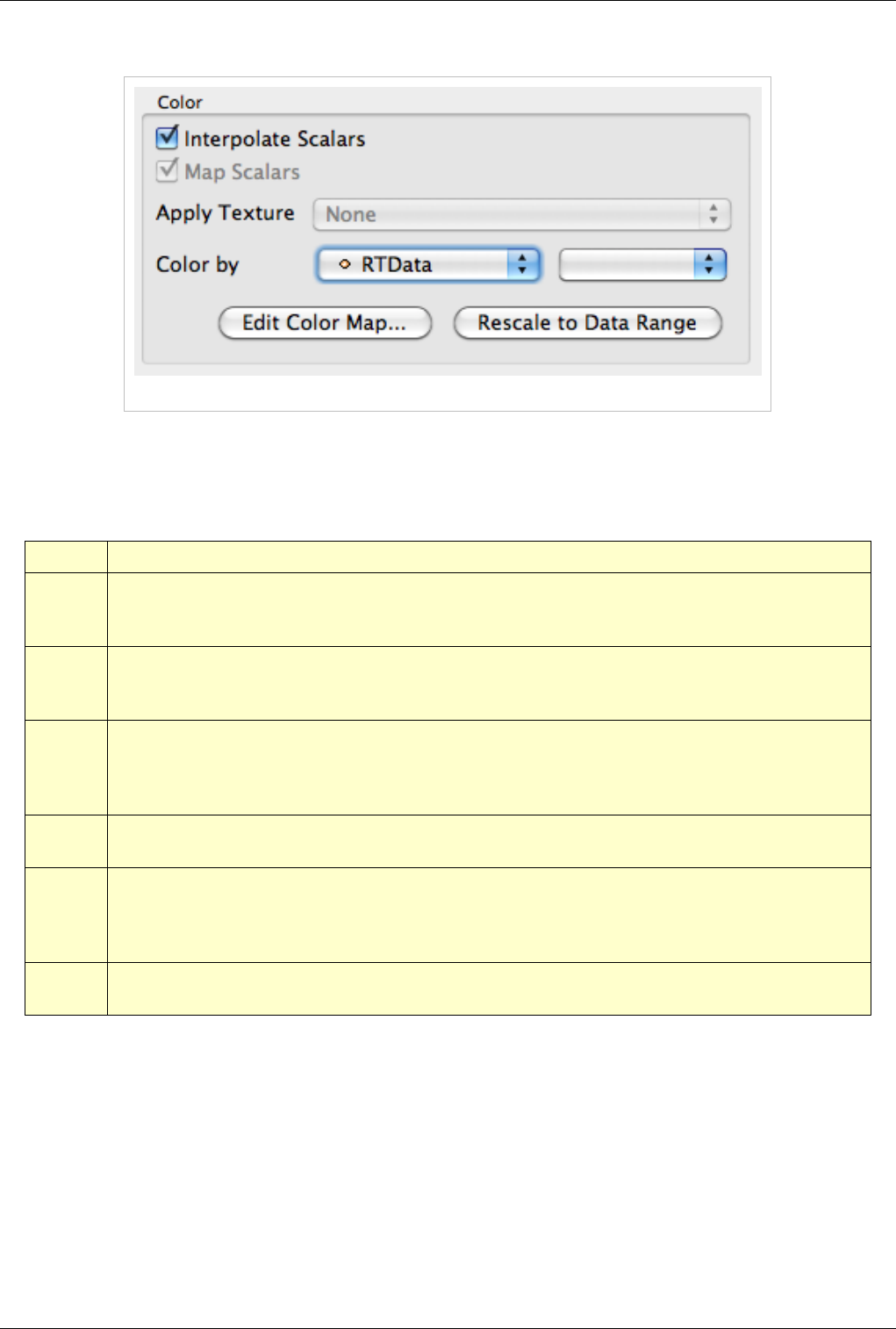Open the empty component dropdown beside RTData
Viewport: 896px width, 1329px height.
[642, 264]
